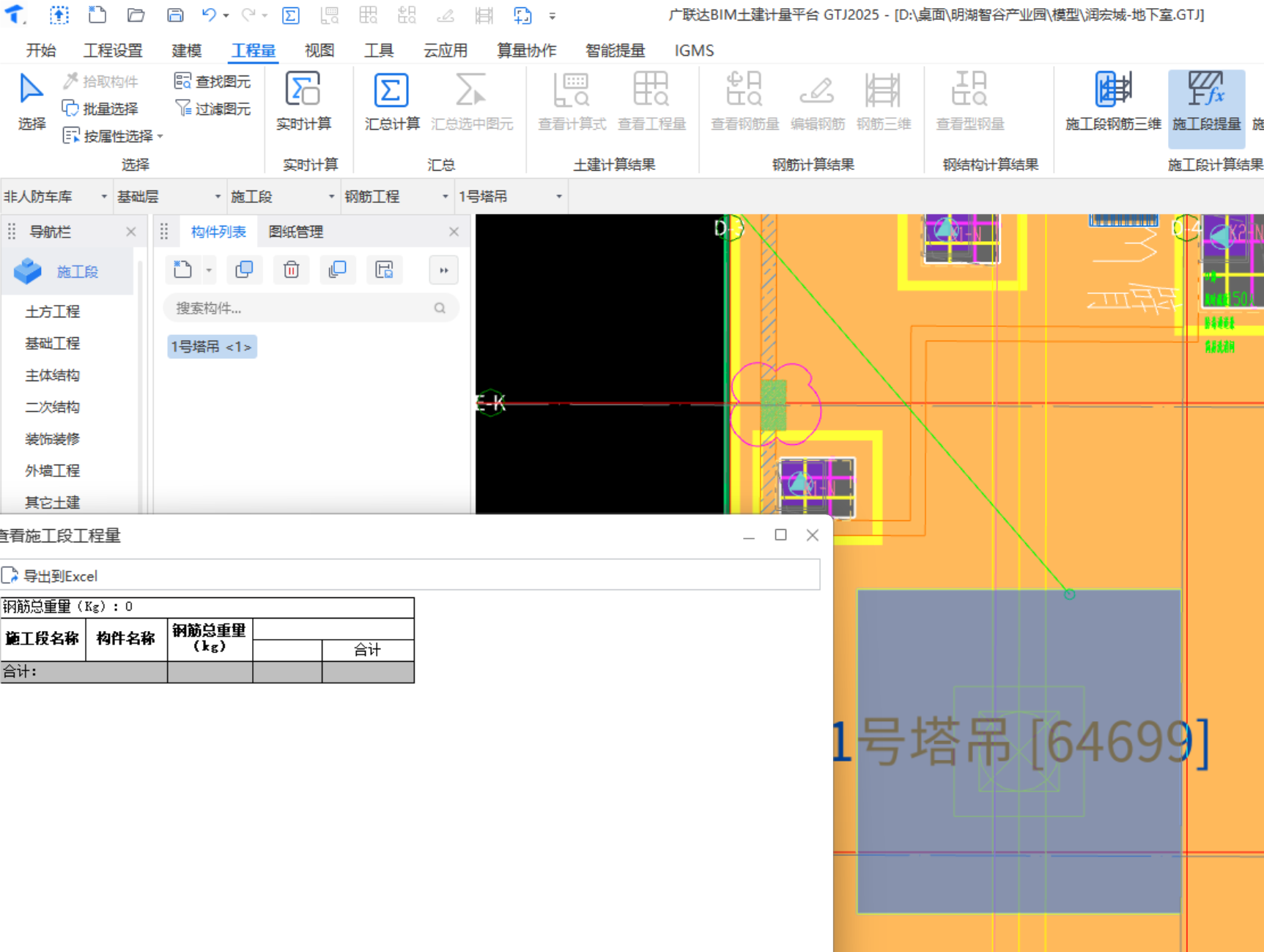
Task: Click 钢筋三维 tool
Action: (x=883, y=102)
